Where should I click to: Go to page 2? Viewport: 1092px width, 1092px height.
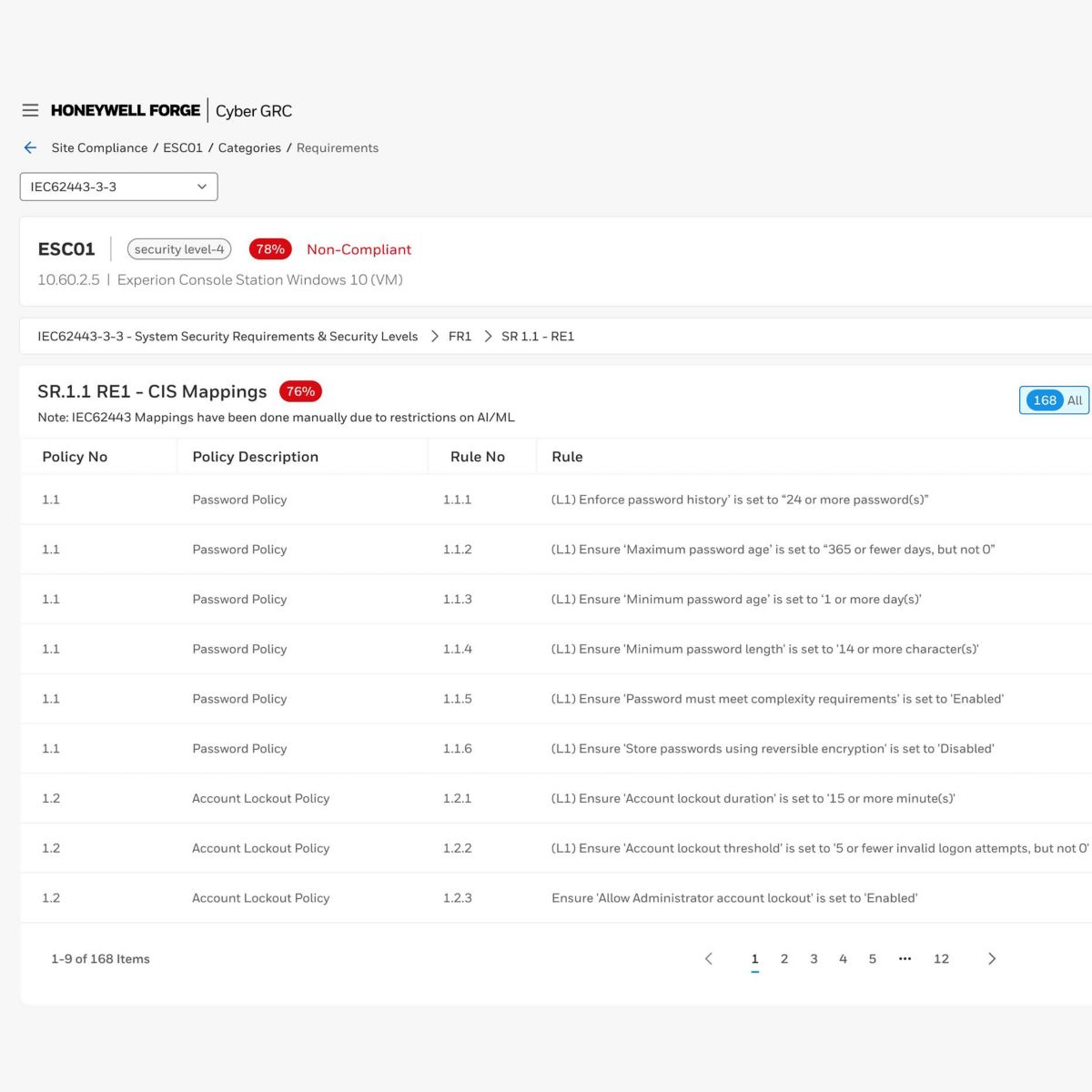click(x=784, y=958)
